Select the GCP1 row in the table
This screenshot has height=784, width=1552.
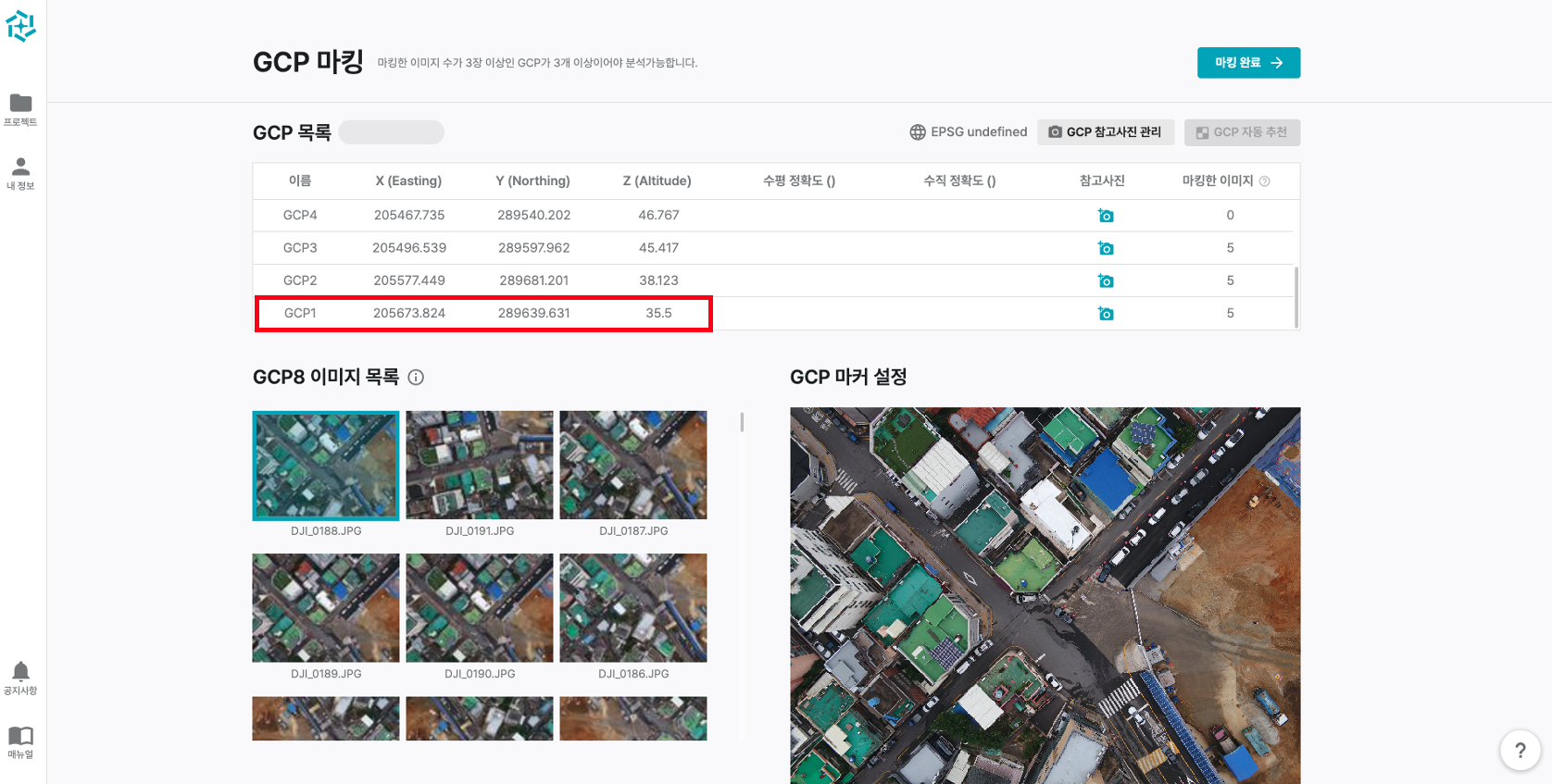[x=482, y=314]
